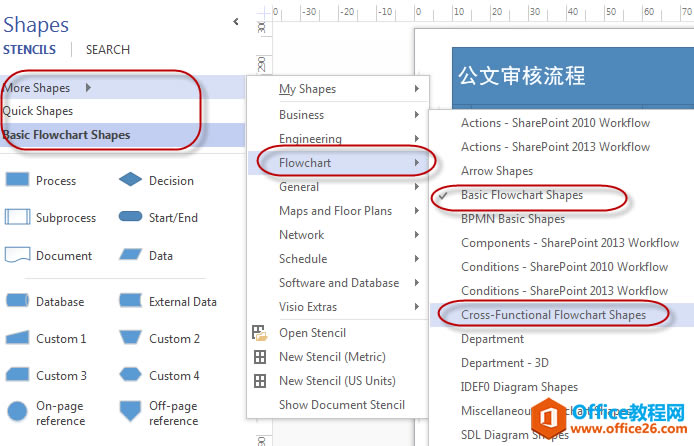Pick the Subprocess shape icon

coord(17,217)
